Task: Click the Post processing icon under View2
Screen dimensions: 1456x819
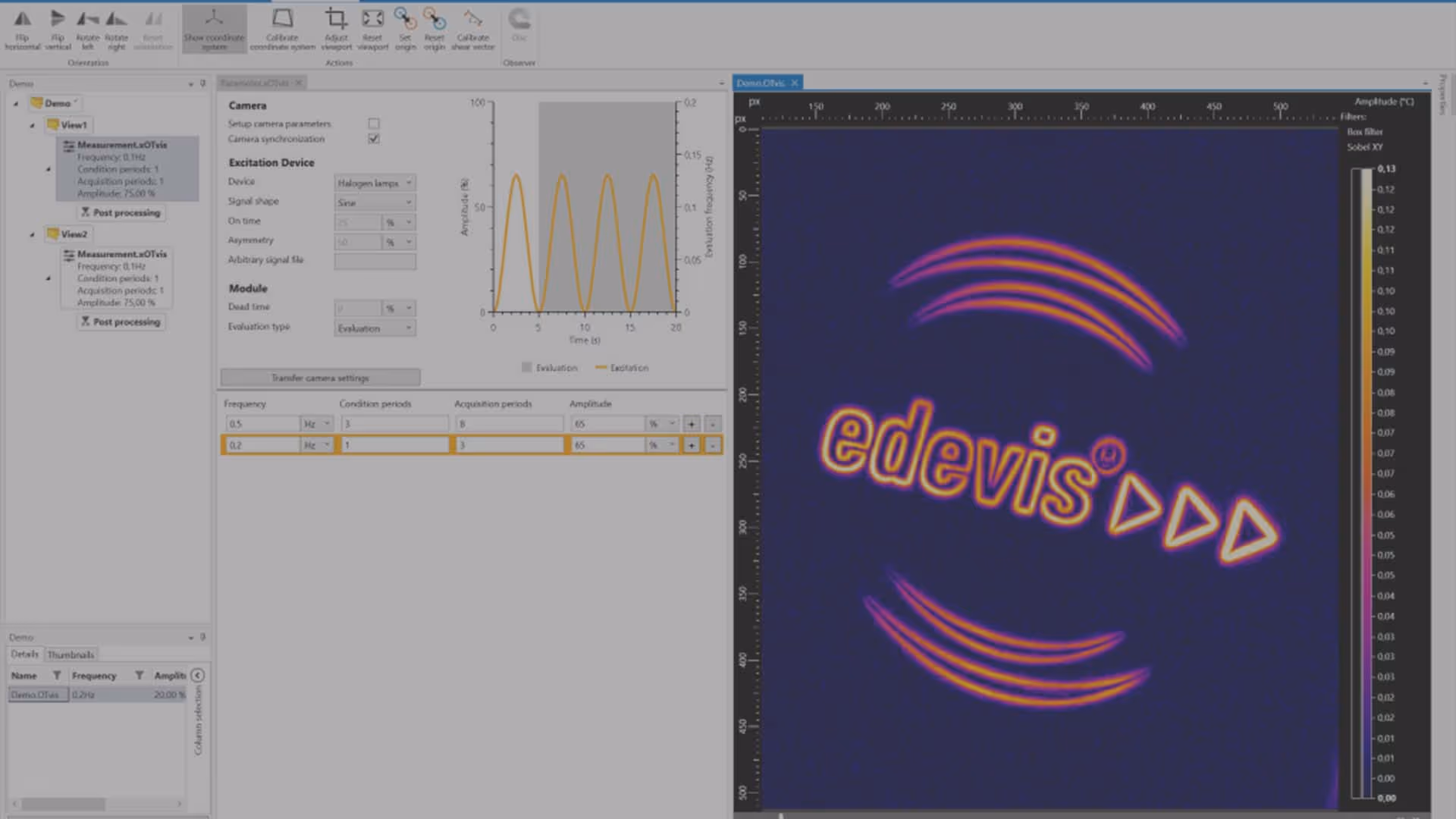Action: [85, 322]
